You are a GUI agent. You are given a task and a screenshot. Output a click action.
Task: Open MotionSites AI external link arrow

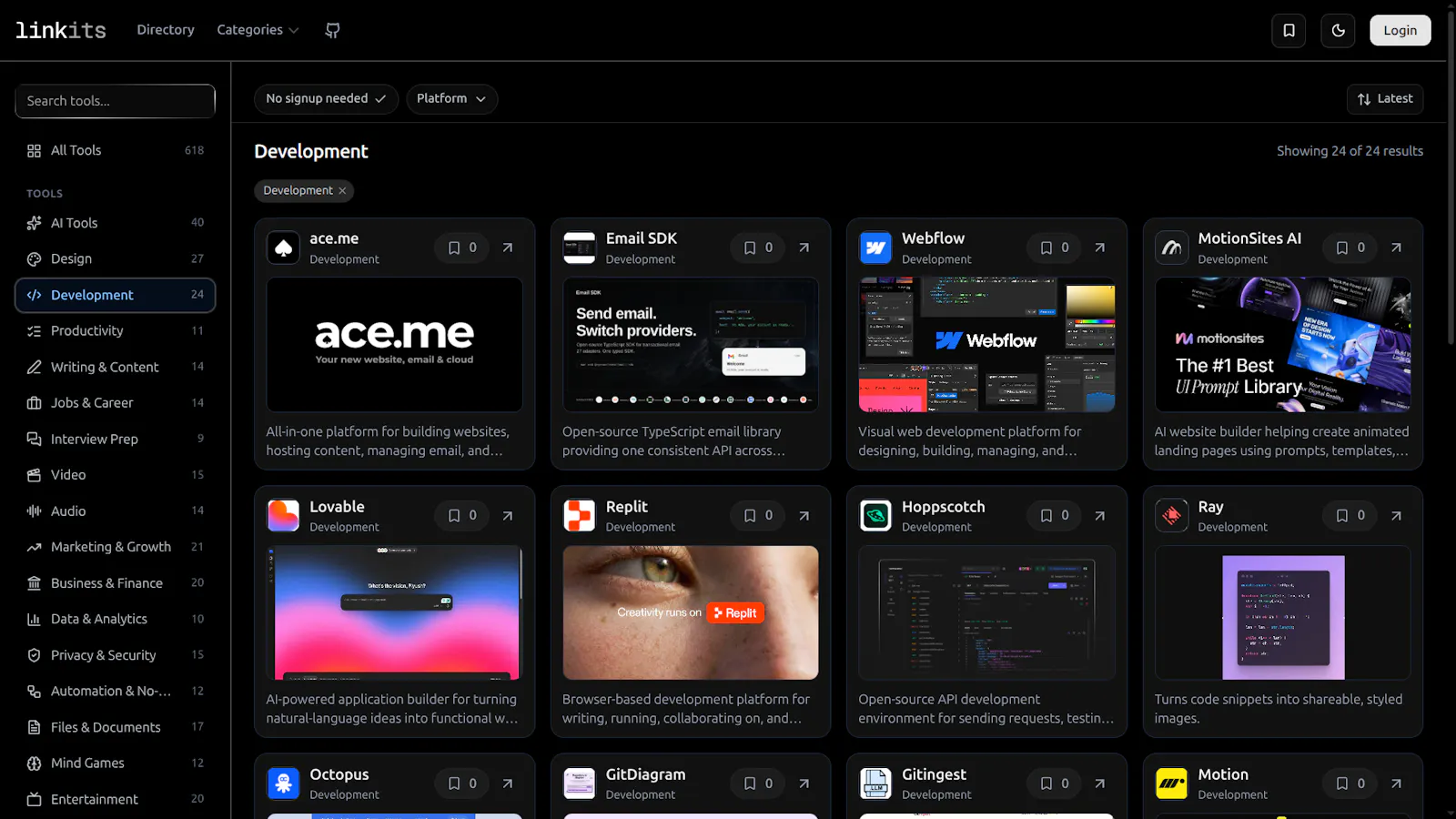[1396, 248]
